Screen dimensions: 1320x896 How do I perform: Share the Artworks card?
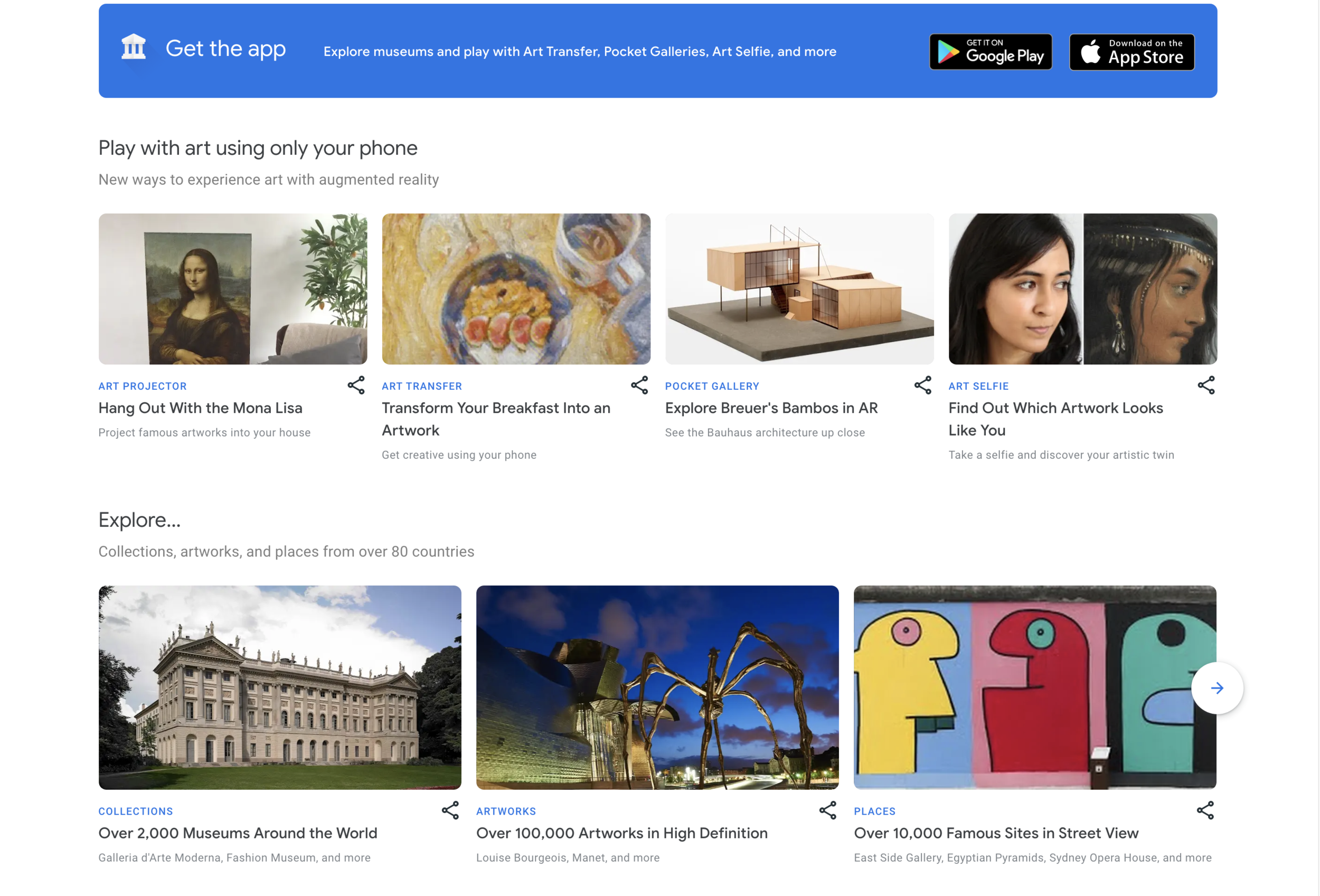tap(828, 810)
